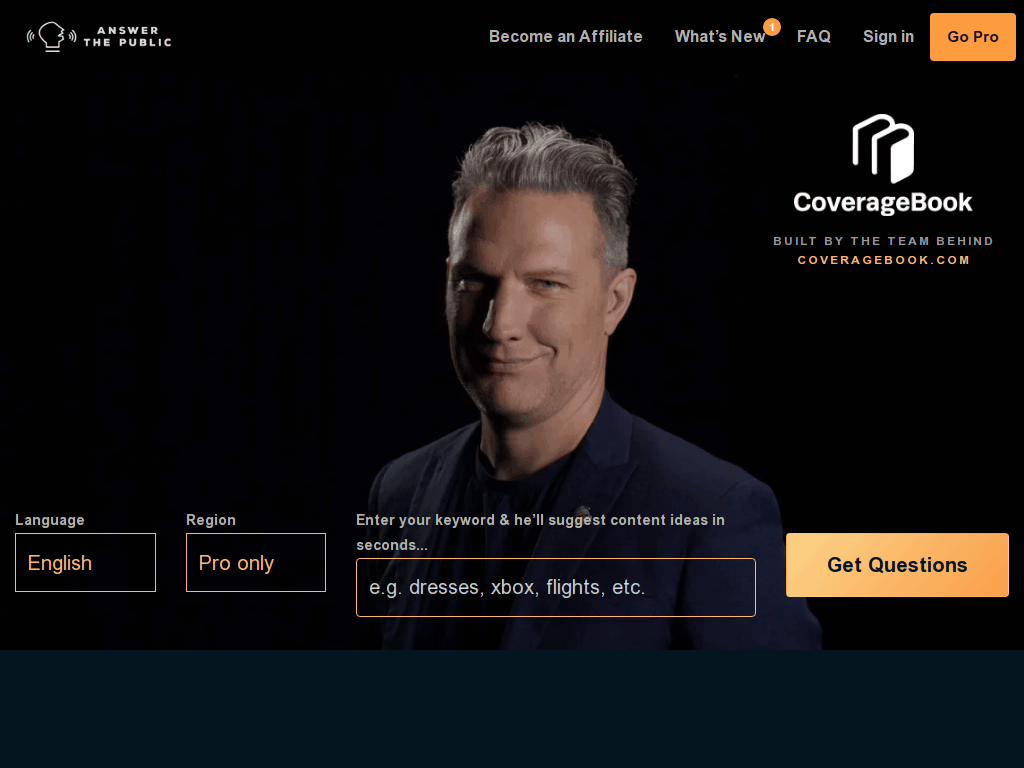Viewport: 1024px width, 768px height.
Task: Open the What's New menu item
Action: [x=720, y=37]
